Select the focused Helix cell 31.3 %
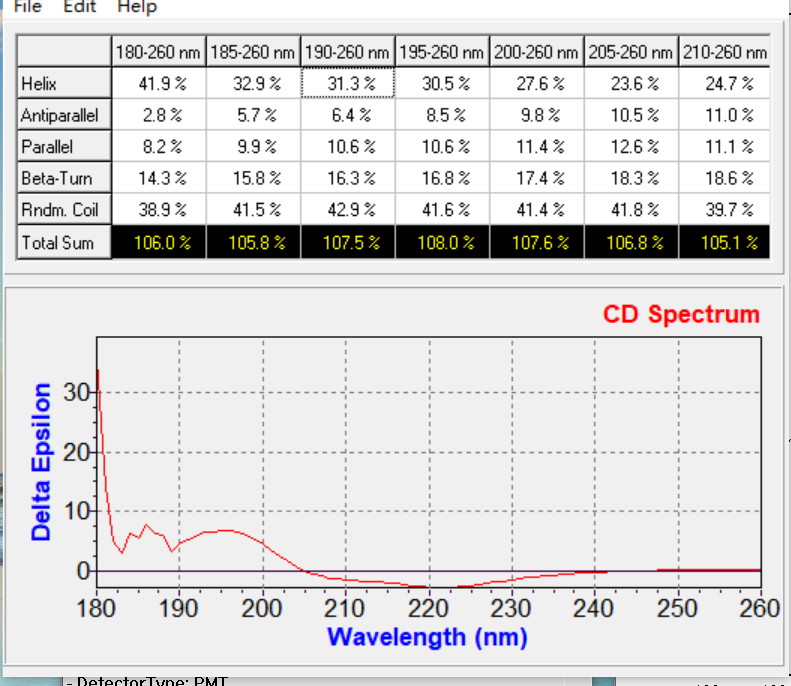The height and width of the screenshot is (686, 791). (348, 83)
